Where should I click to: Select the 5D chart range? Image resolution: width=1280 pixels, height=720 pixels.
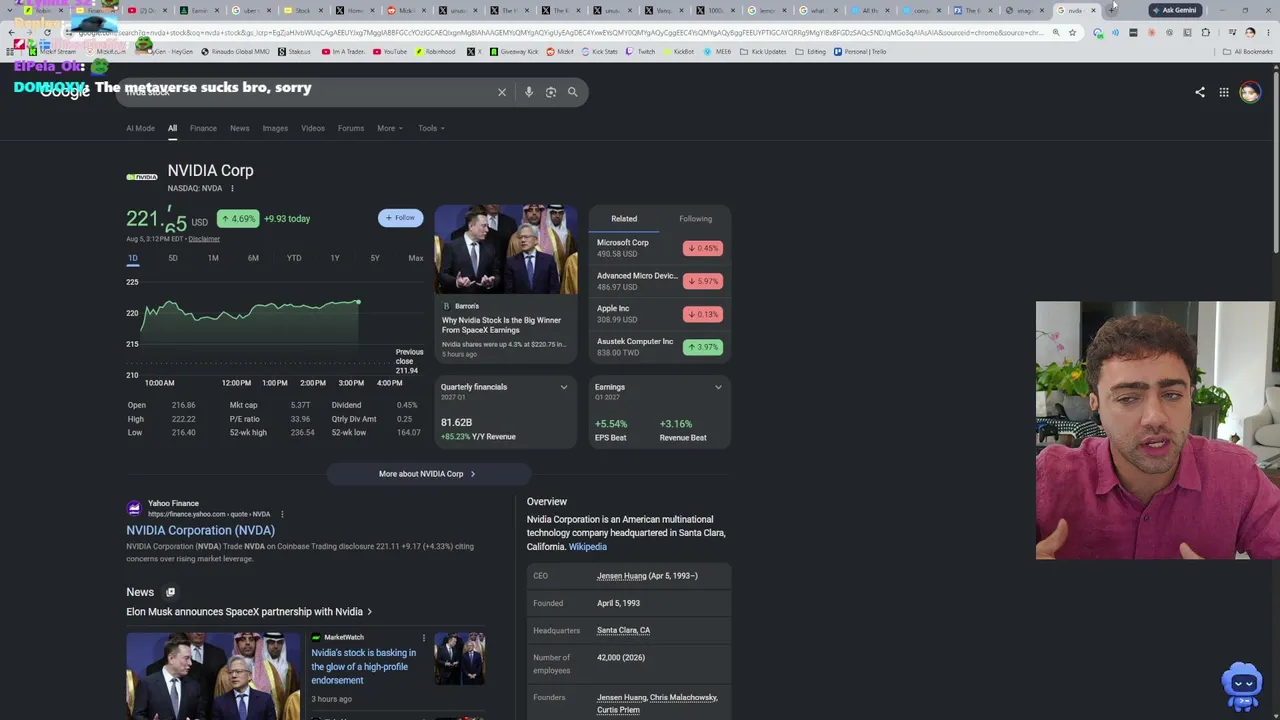click(x=173, y=258)
